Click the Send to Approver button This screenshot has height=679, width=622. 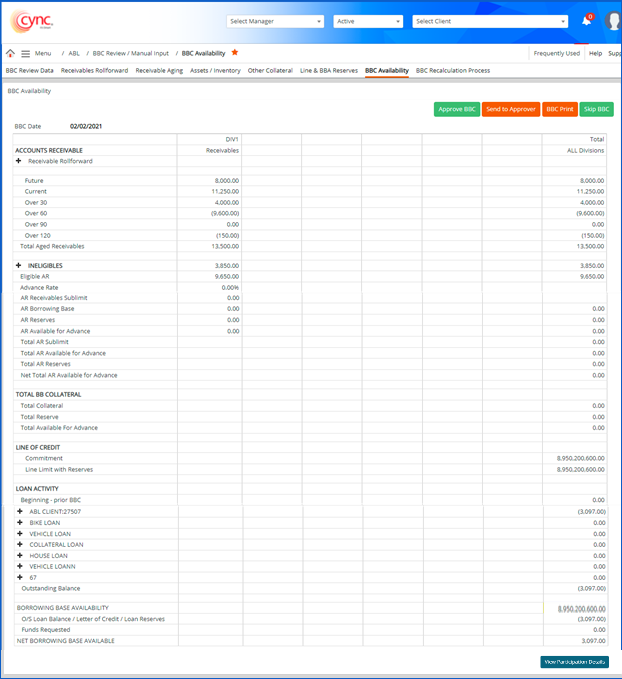[x=510, y=109]
